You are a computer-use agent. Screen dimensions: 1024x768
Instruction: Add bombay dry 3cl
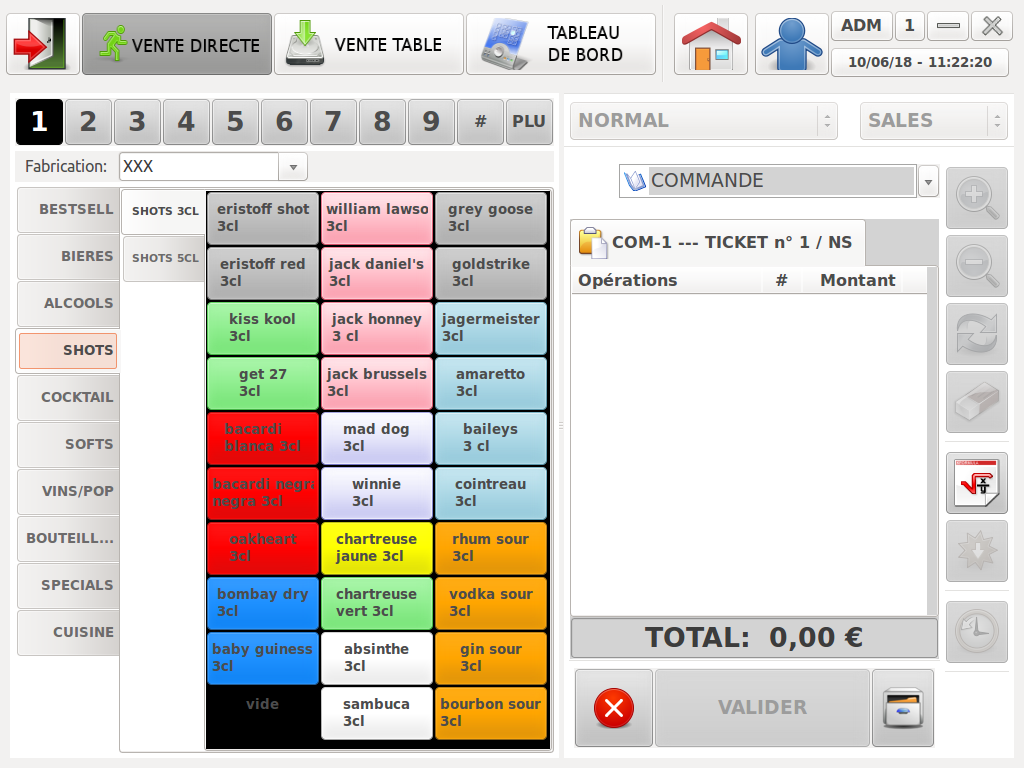coord(263,603)
